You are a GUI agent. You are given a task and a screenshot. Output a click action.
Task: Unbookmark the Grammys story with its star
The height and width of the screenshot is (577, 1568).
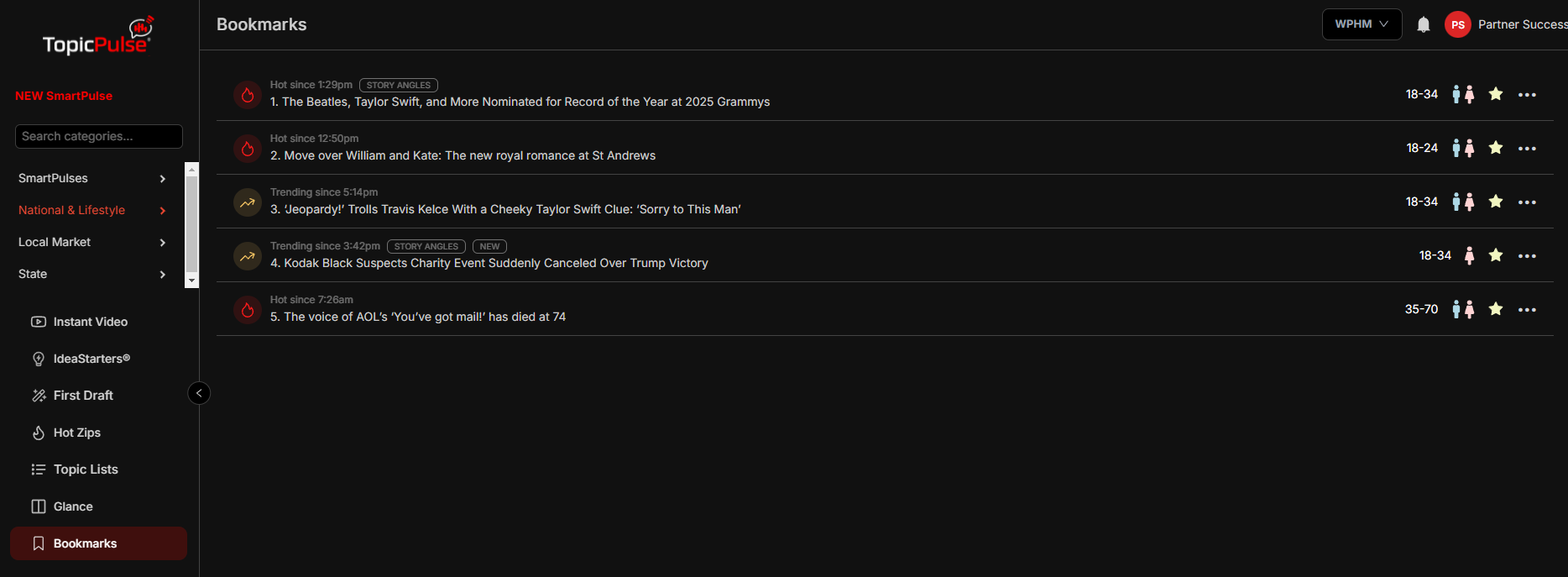1496,94
